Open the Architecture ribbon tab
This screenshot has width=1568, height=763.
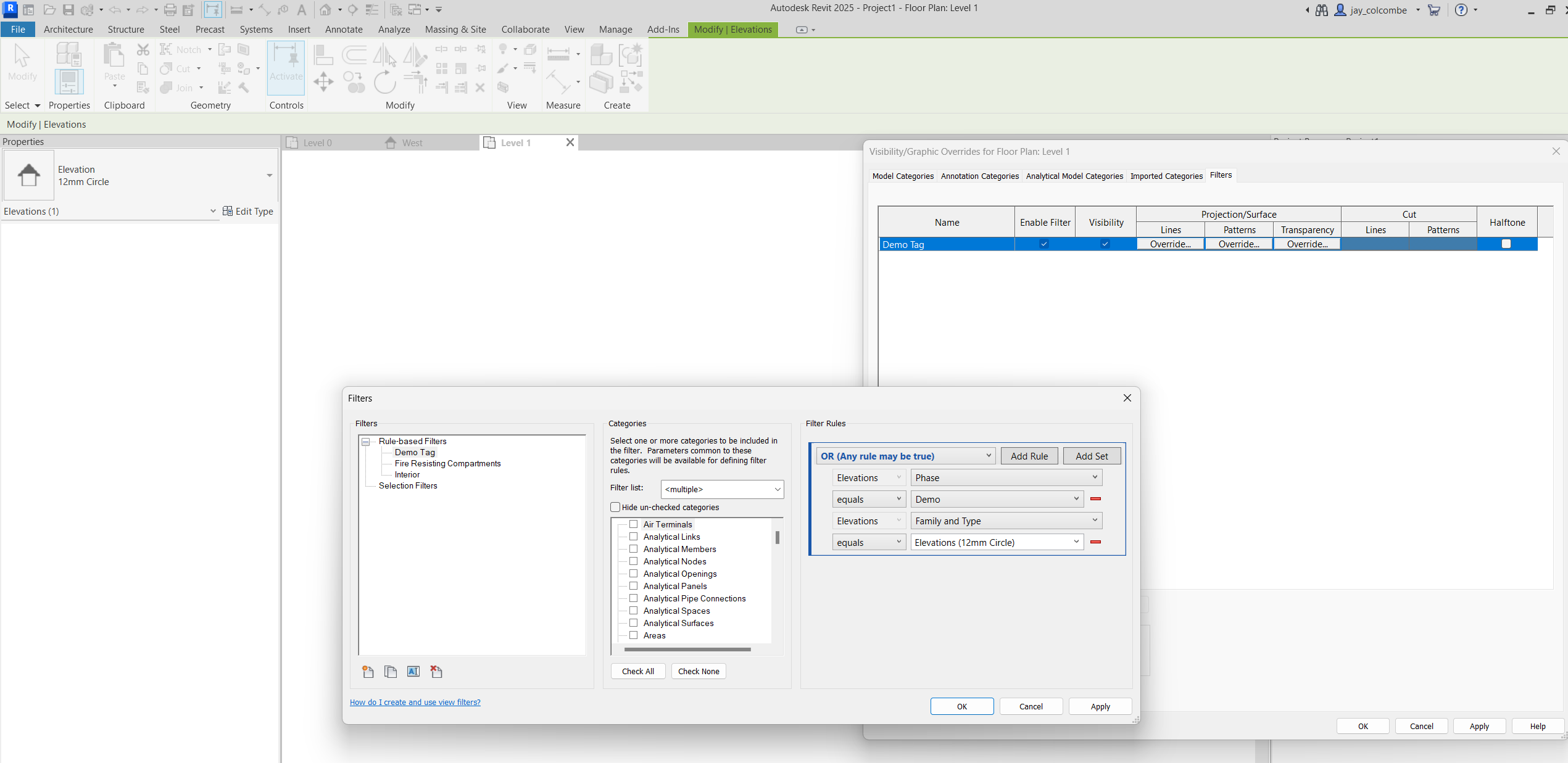pos(68,29)
